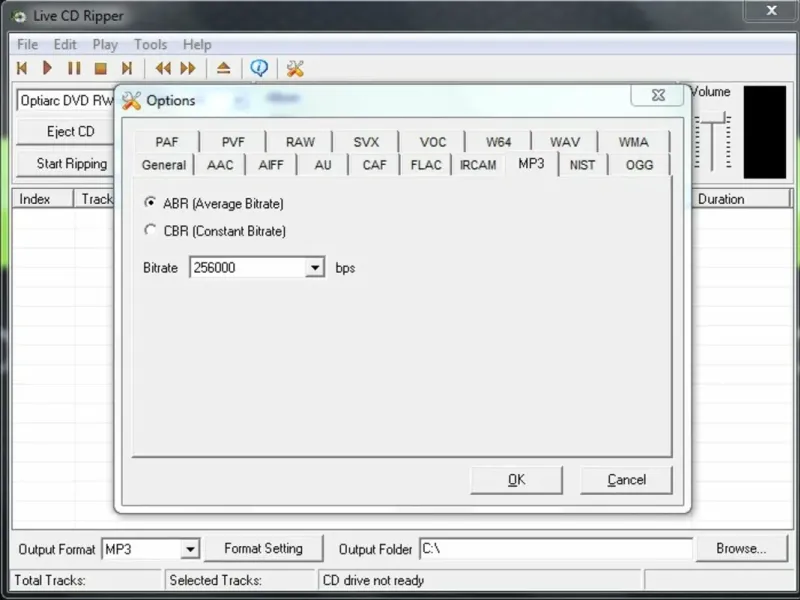
Task: Open the AAC tab
Action: click(220, 165)
